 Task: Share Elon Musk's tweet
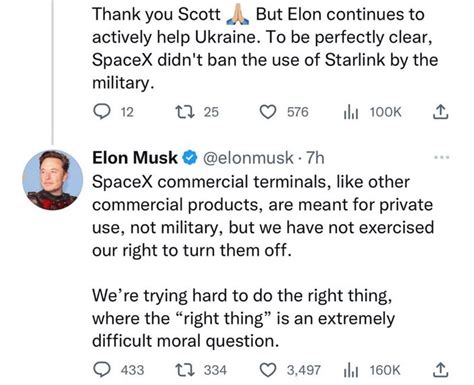tap(440, 370)
